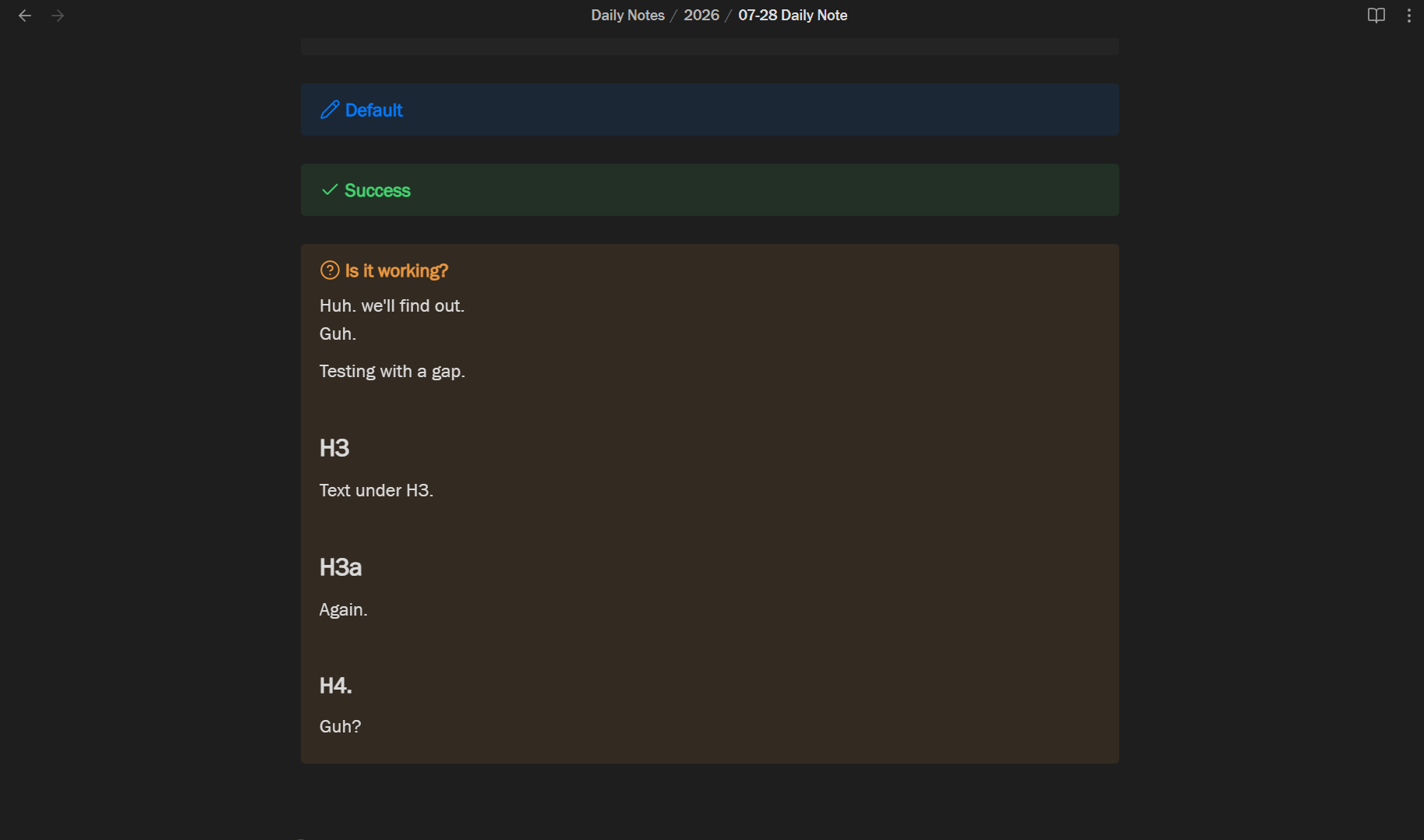Toggle reading view with the book icon

(1376, 16)
